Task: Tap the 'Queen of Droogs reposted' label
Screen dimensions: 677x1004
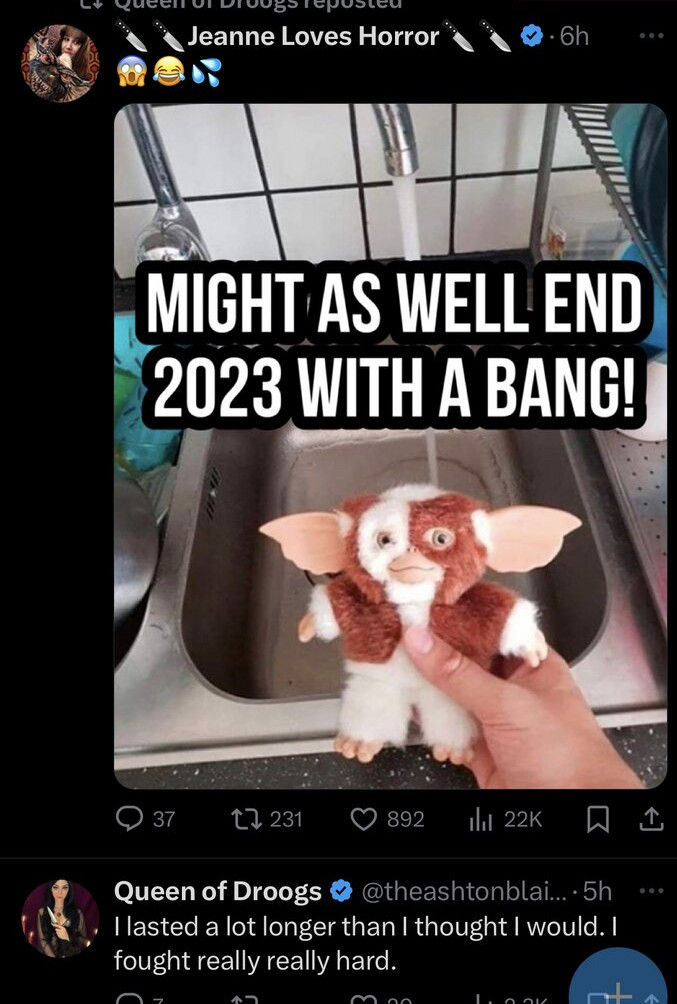Action: click(x=258, y=4)
